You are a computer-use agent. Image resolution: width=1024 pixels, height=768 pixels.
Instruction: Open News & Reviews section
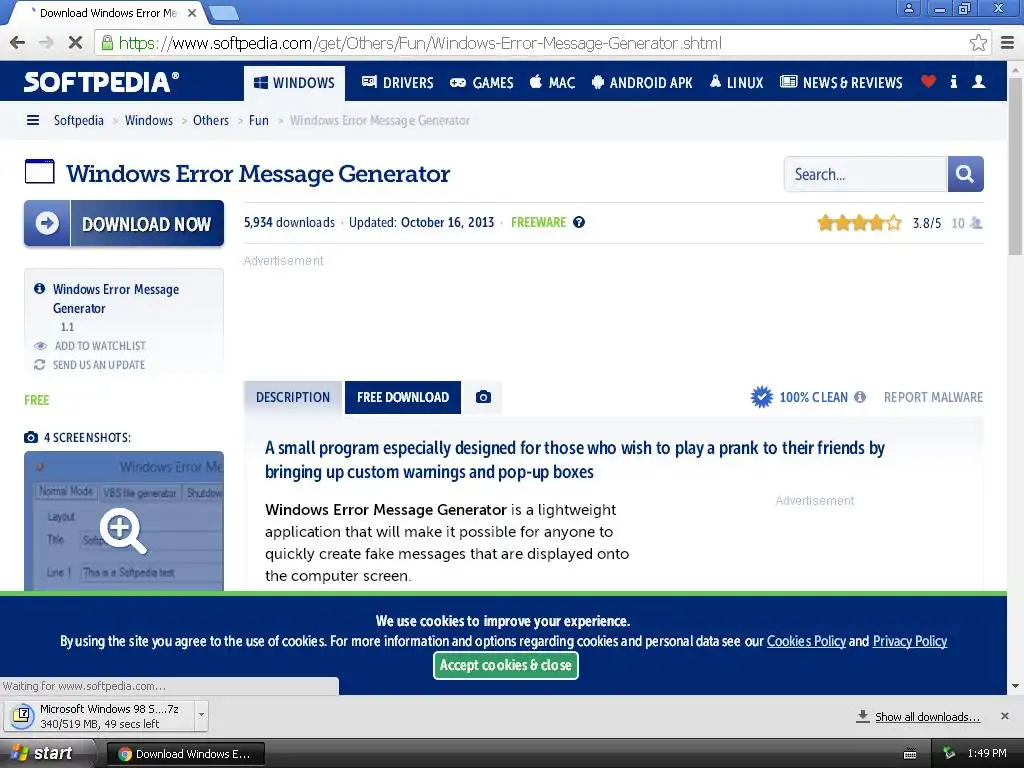[x=841, y=83]
